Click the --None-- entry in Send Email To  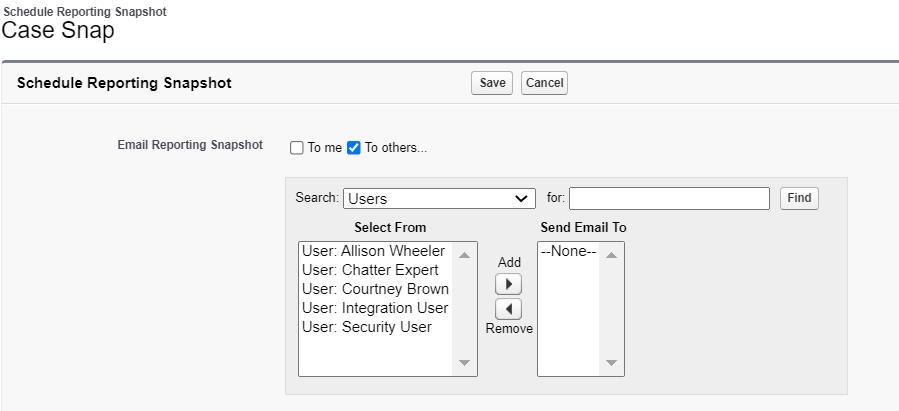pos(568,252)
